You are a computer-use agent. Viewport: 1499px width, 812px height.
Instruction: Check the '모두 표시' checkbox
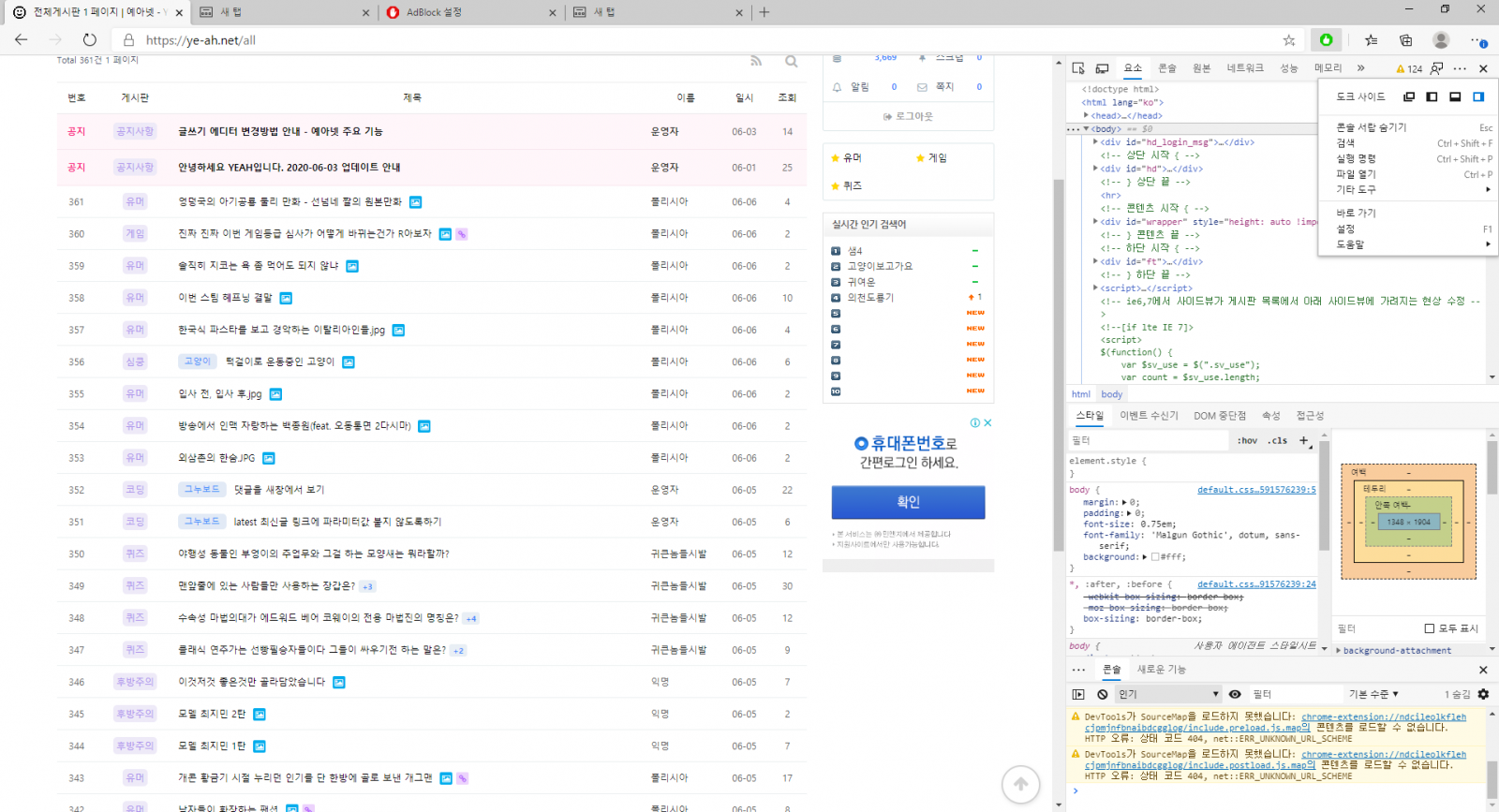(x=1430, y=628)
